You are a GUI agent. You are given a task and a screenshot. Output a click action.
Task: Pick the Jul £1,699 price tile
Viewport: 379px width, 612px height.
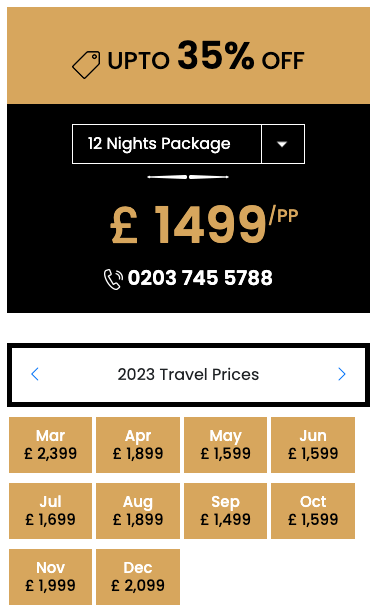pos(50,511)
